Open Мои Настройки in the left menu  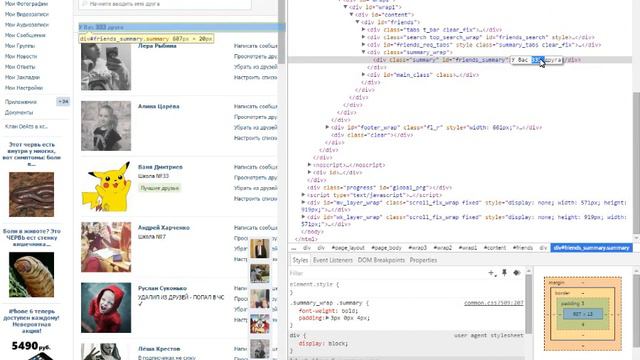click(x=24, y=88)
